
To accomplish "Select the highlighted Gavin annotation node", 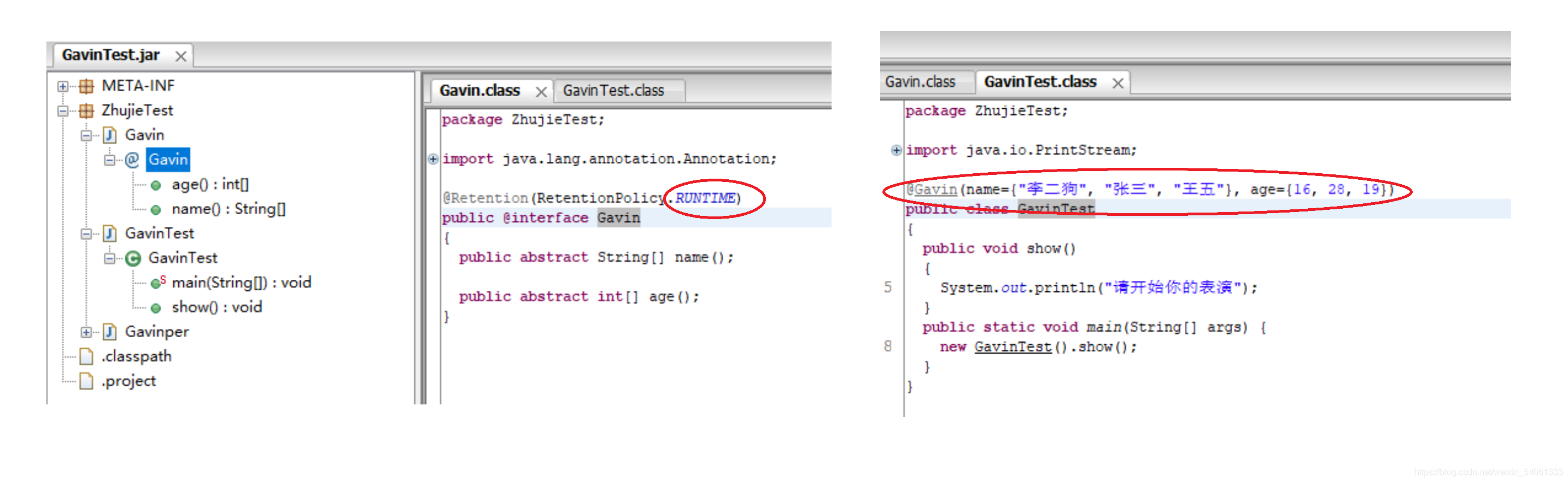I will click(x=168, y=160).
